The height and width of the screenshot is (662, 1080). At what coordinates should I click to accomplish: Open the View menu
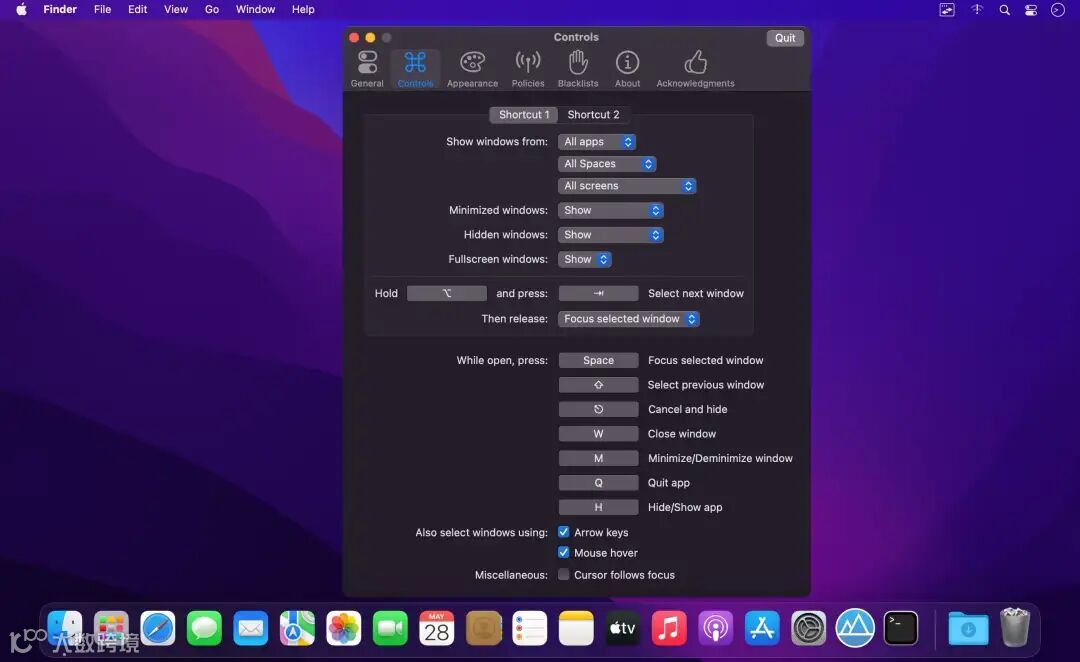176,10
